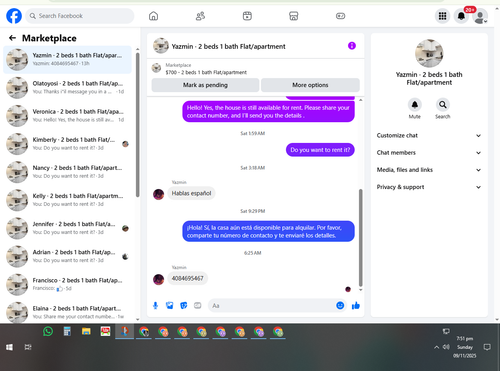
Task: Open the Gaming tab icon
Action: [x=340, y=16]
